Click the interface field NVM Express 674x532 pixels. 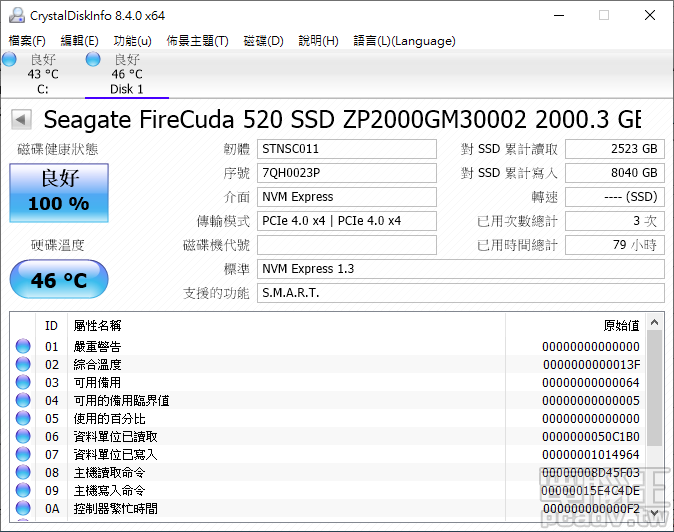[347, 197]
